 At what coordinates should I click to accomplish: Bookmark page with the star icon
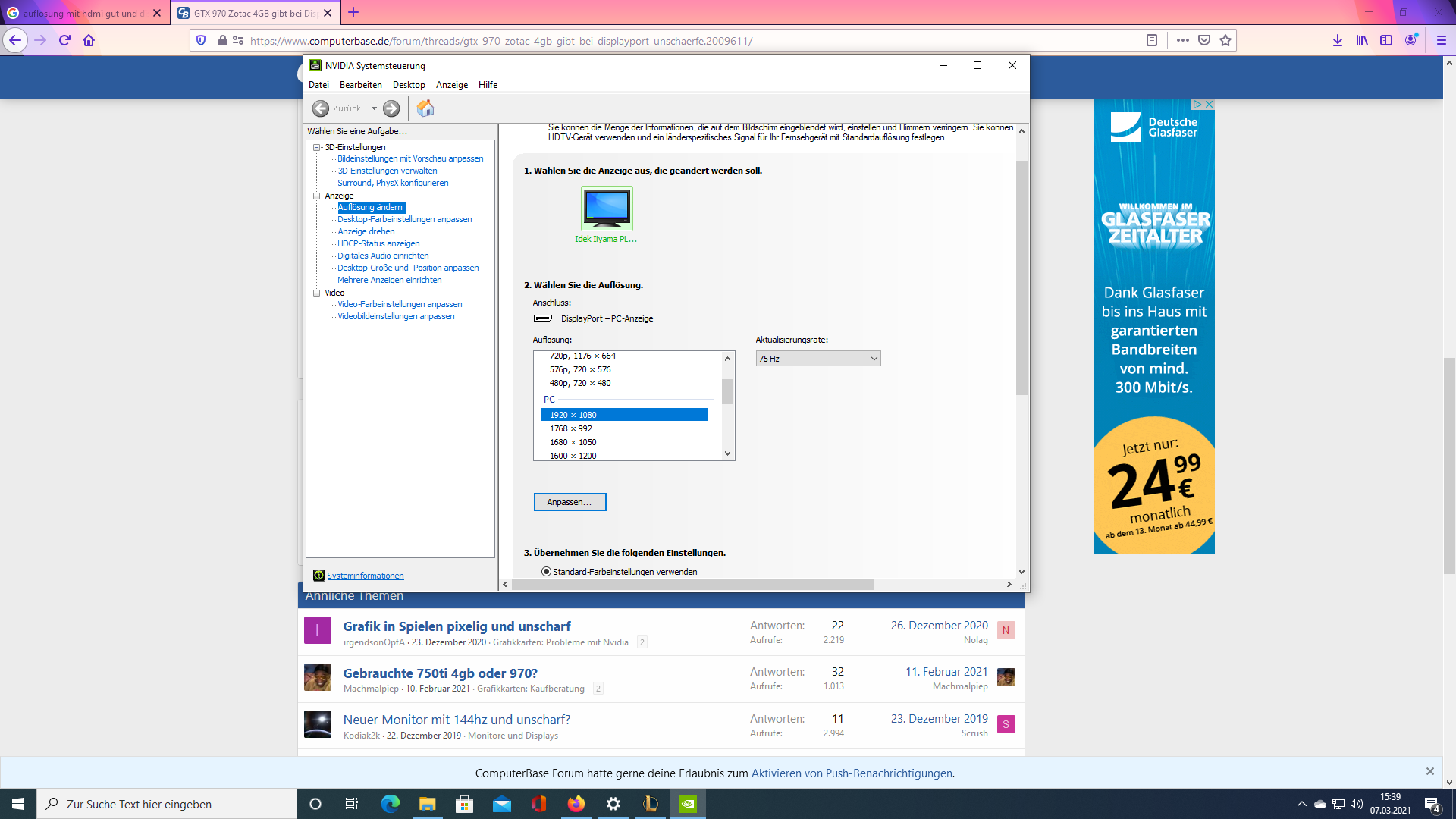[1225, 40]
